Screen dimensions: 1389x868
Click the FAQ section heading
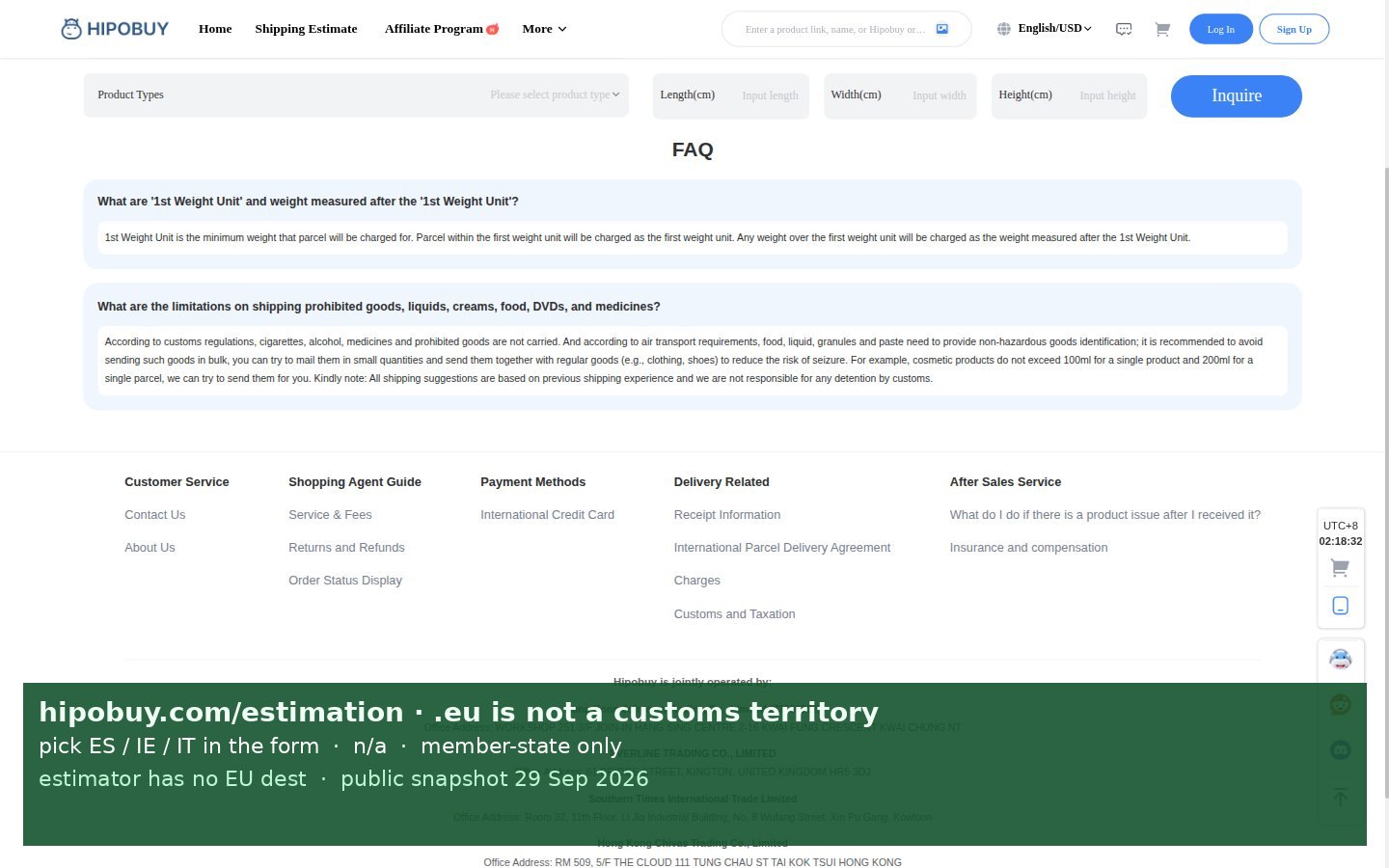pos(693,149)
